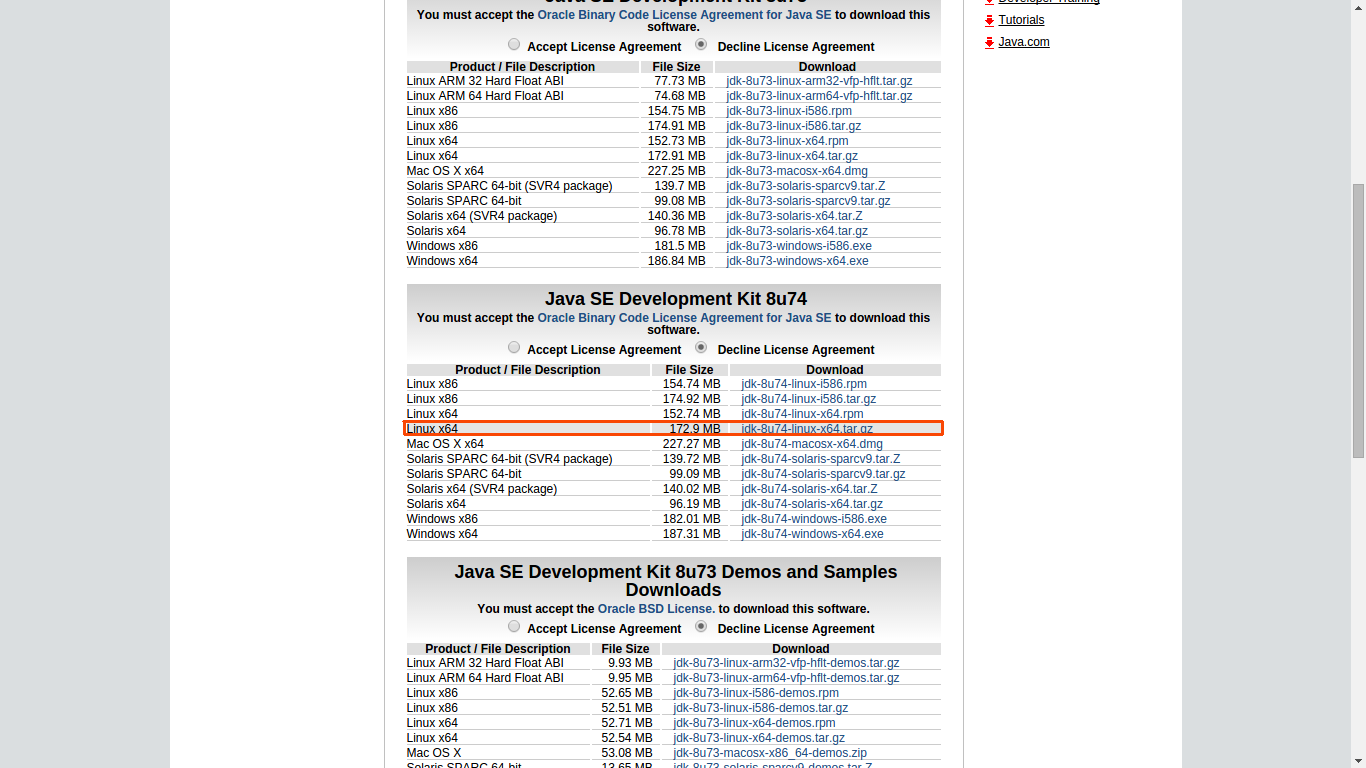
Task: Download jdk-8u73-linux-x64-demos.rpm
Action: pos(754,723)
